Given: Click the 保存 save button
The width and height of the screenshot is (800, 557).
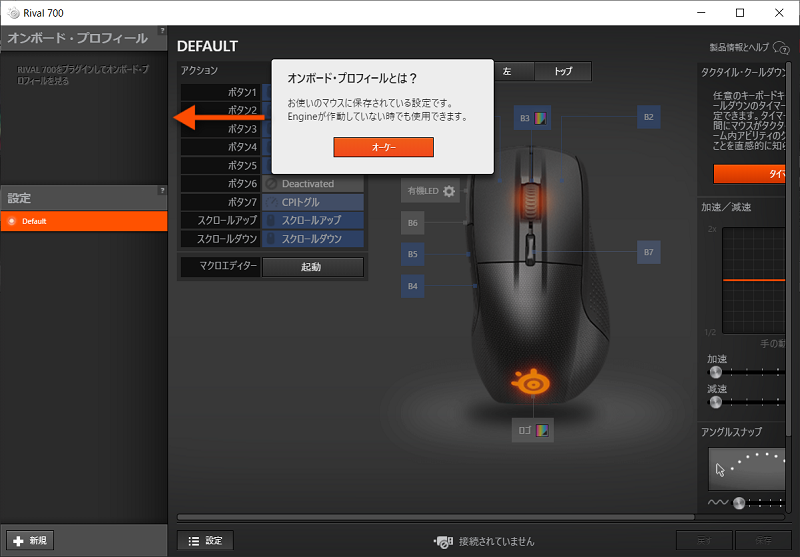Looking at the screenshot, I should coord(763,540).
